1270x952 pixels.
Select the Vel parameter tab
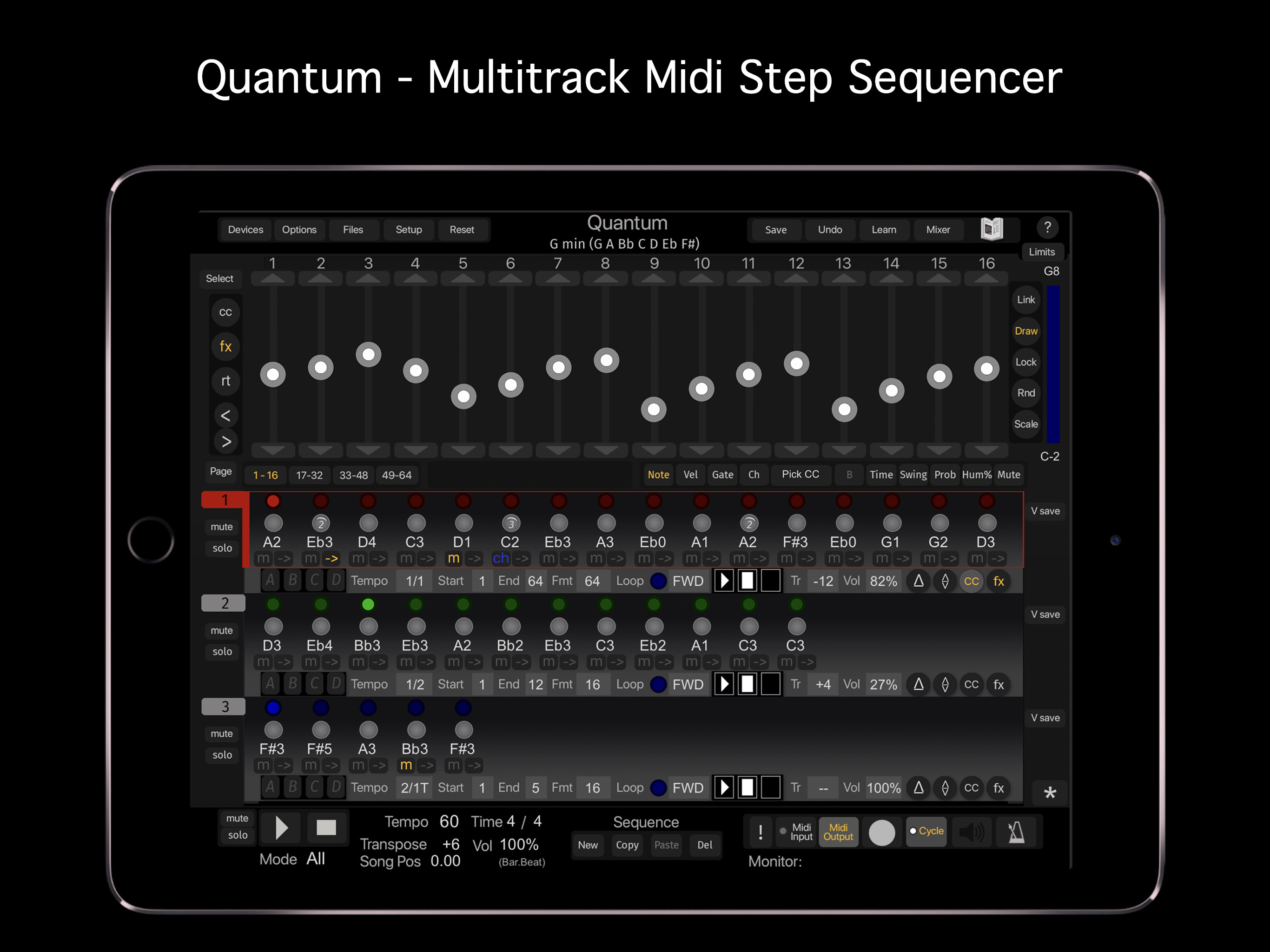pos(690,474)
